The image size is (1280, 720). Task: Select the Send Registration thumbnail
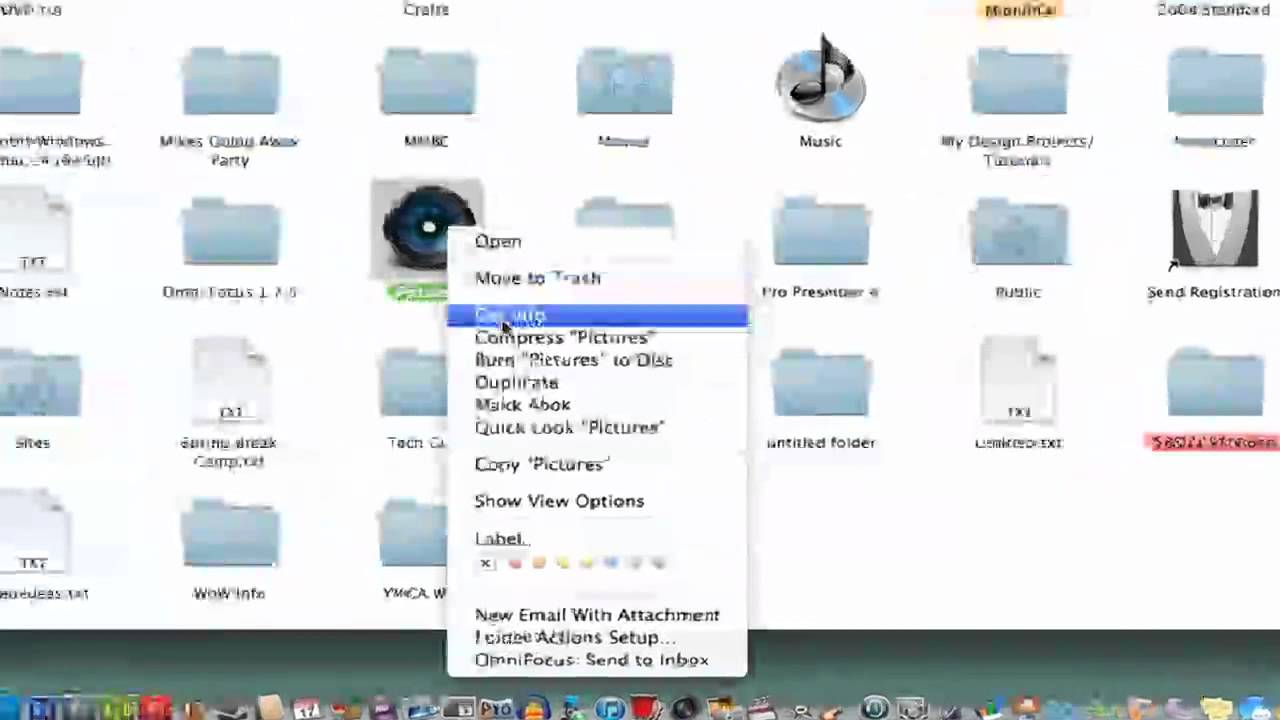(1213, 228)
